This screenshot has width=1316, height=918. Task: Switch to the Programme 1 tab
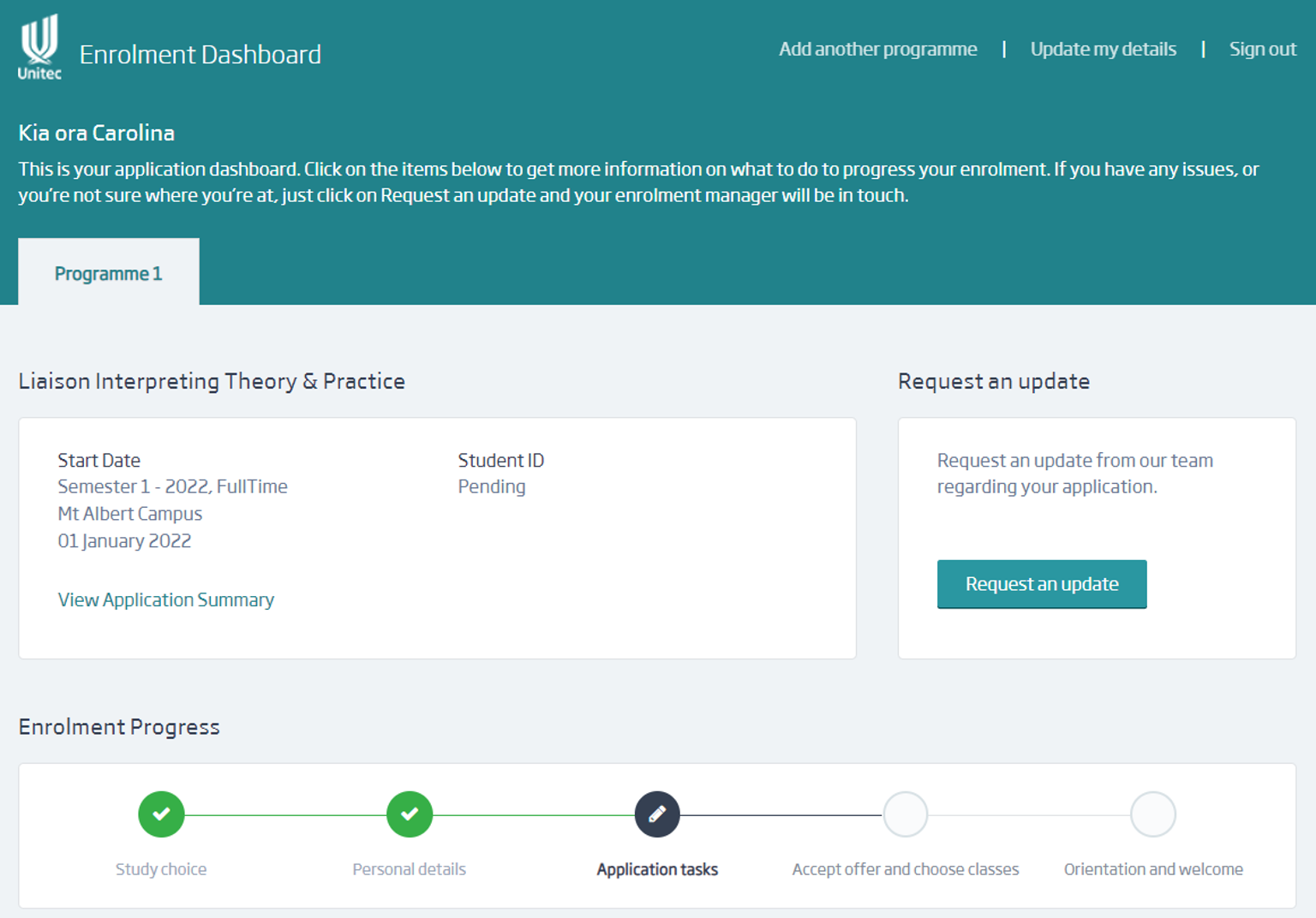click(108, 272)
